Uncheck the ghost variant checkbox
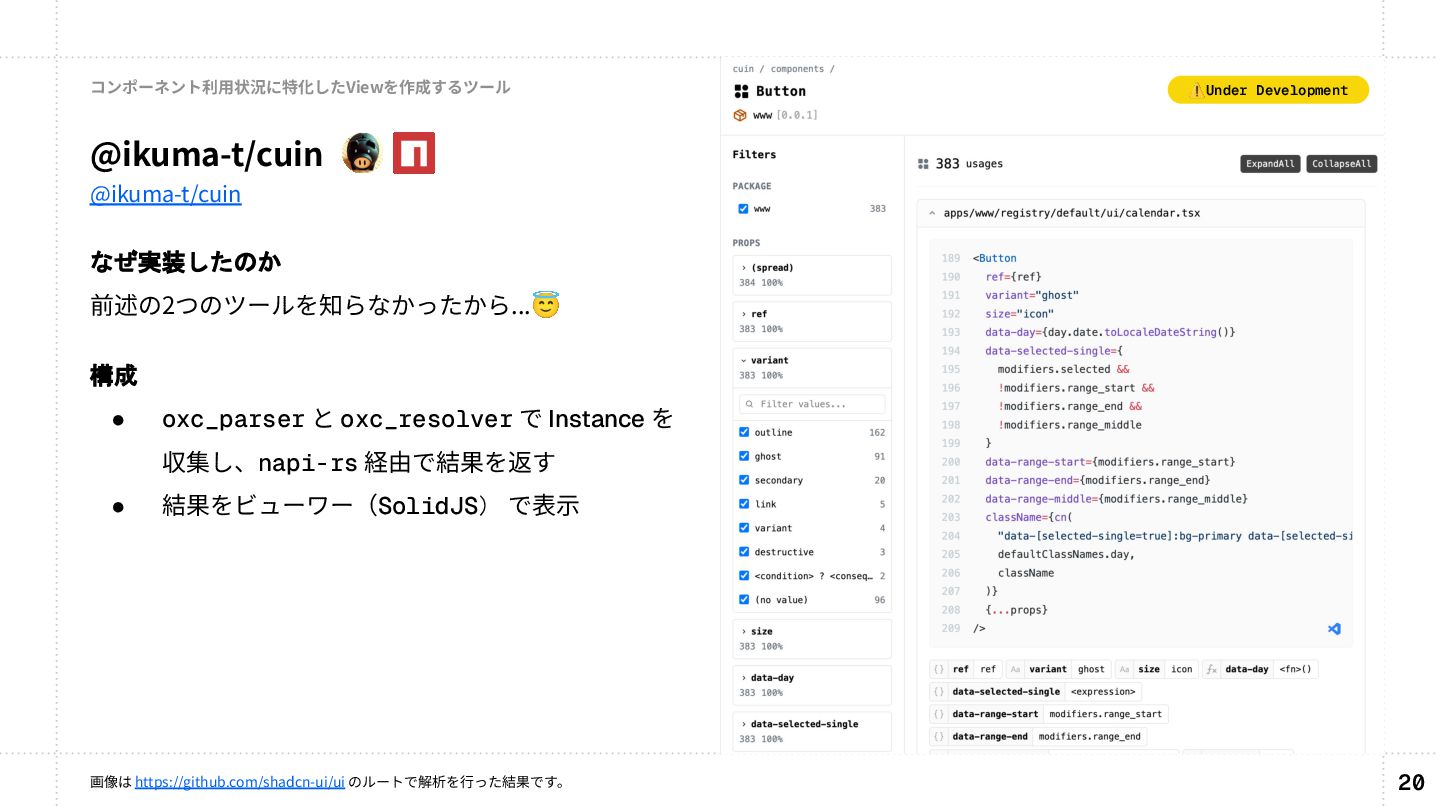The image size is (1440, 810). pyautogui.click(x=744, y=456)
